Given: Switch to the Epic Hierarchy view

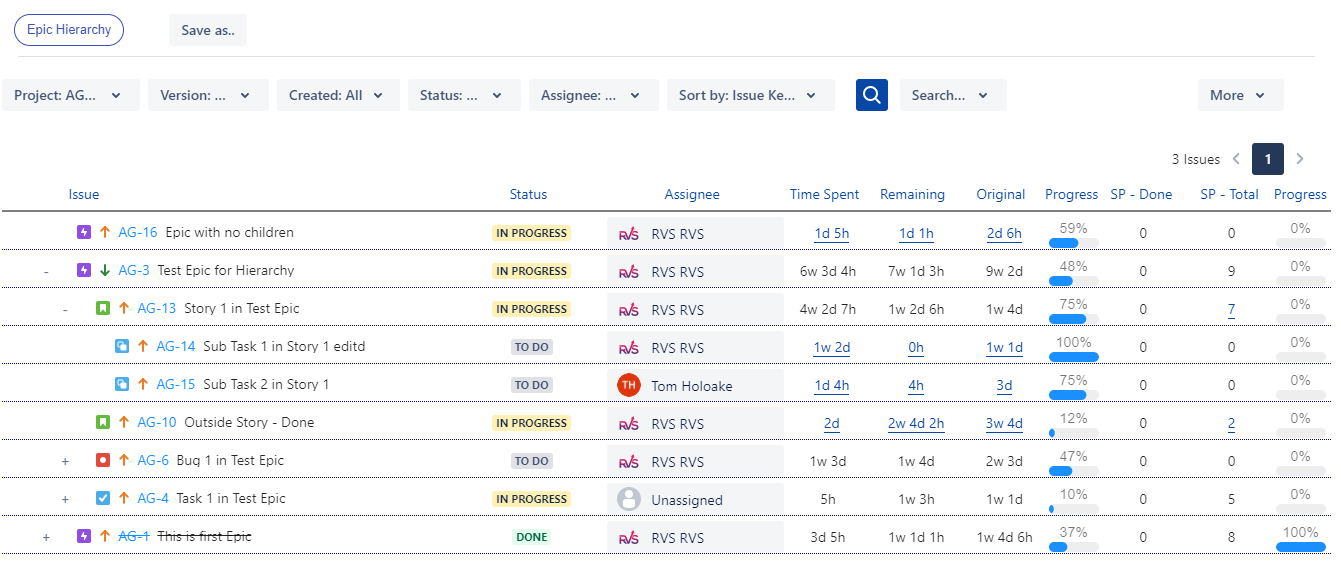Looking at the screenshot, I should [69, 30].
